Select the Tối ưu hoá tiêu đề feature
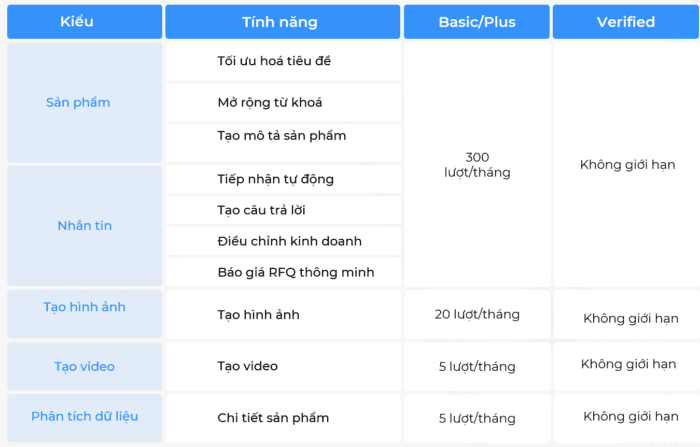The height and width of the screenshot is (447, 700). click(x=274, y=61)
